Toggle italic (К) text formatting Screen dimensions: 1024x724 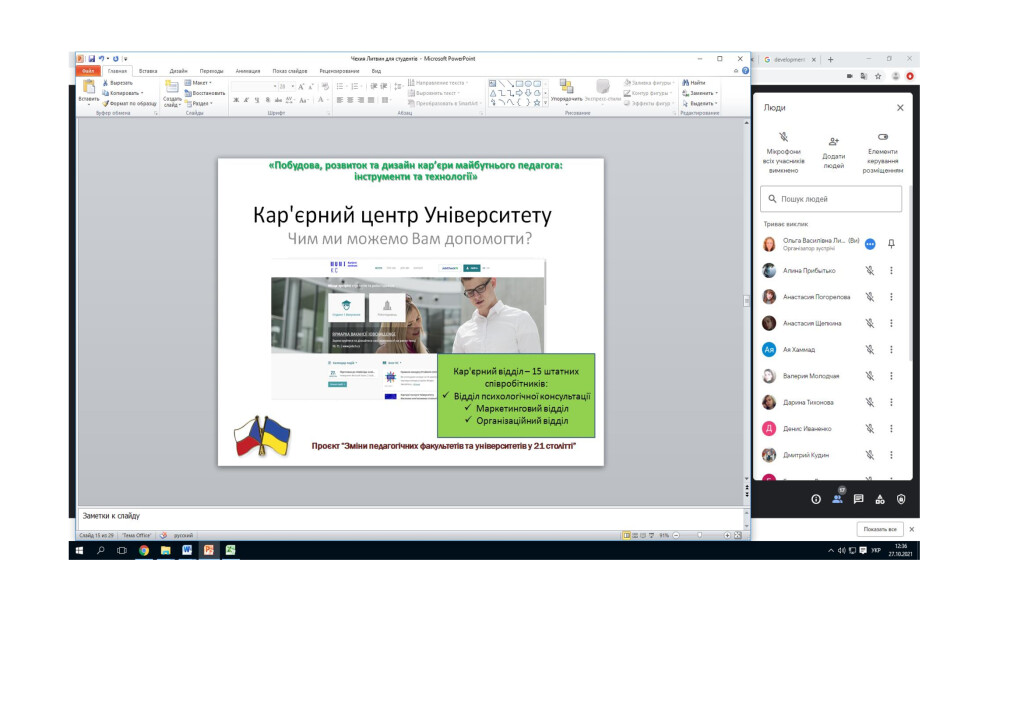pyautogui.click(x=246, y=100)
